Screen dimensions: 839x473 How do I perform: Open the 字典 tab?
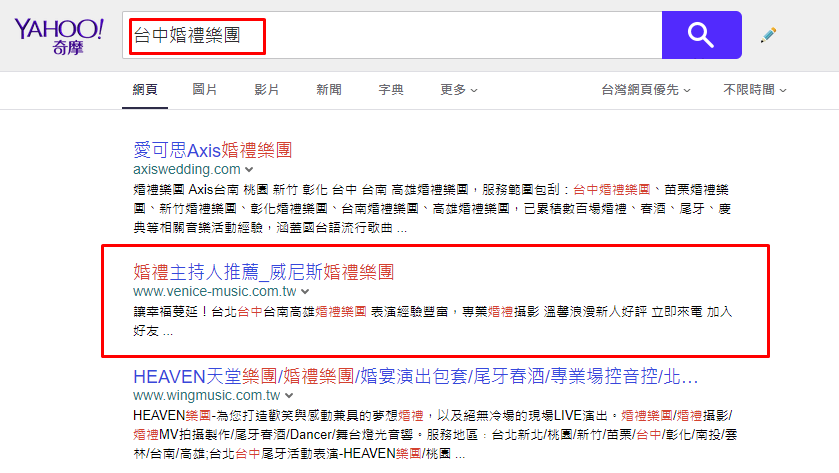(391, 89)
